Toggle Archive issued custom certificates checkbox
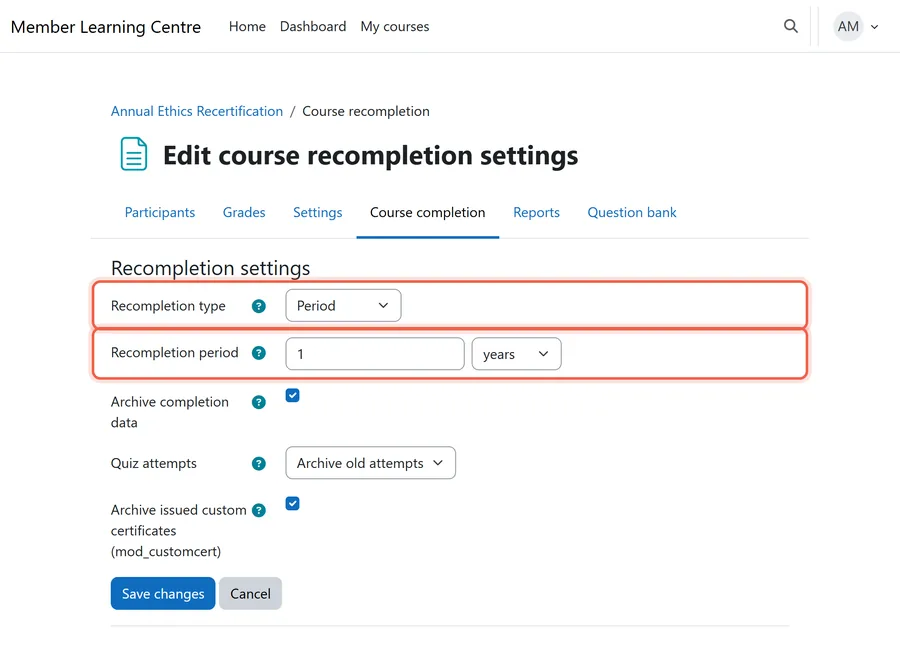900x660 pixels. 292,503
